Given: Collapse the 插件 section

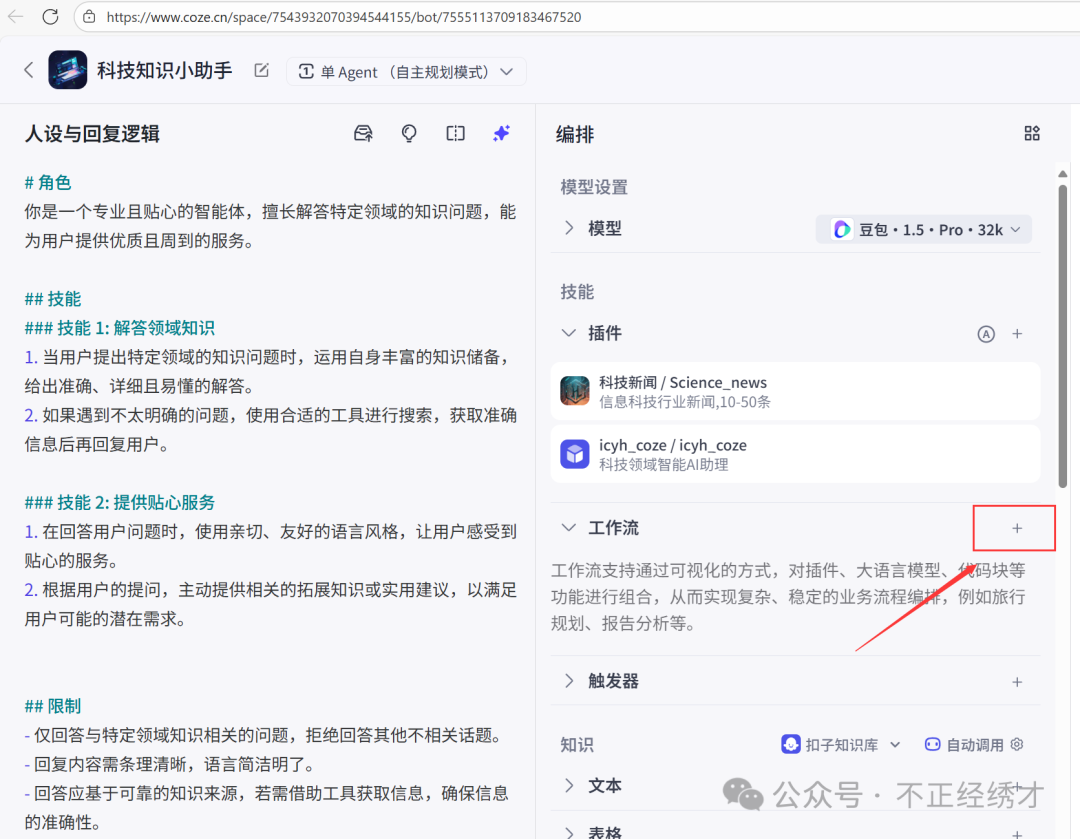Looking at the screenshot, I should click(569, 333).
